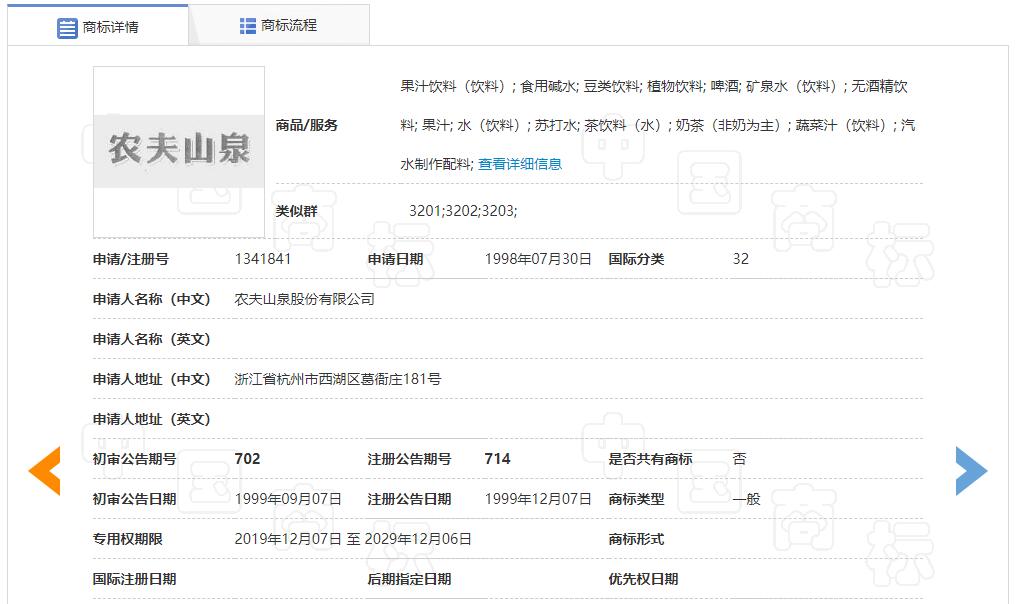1018x604 pixels.
Task: Click the 申请日期 field label
Action: tap(395, 259)
